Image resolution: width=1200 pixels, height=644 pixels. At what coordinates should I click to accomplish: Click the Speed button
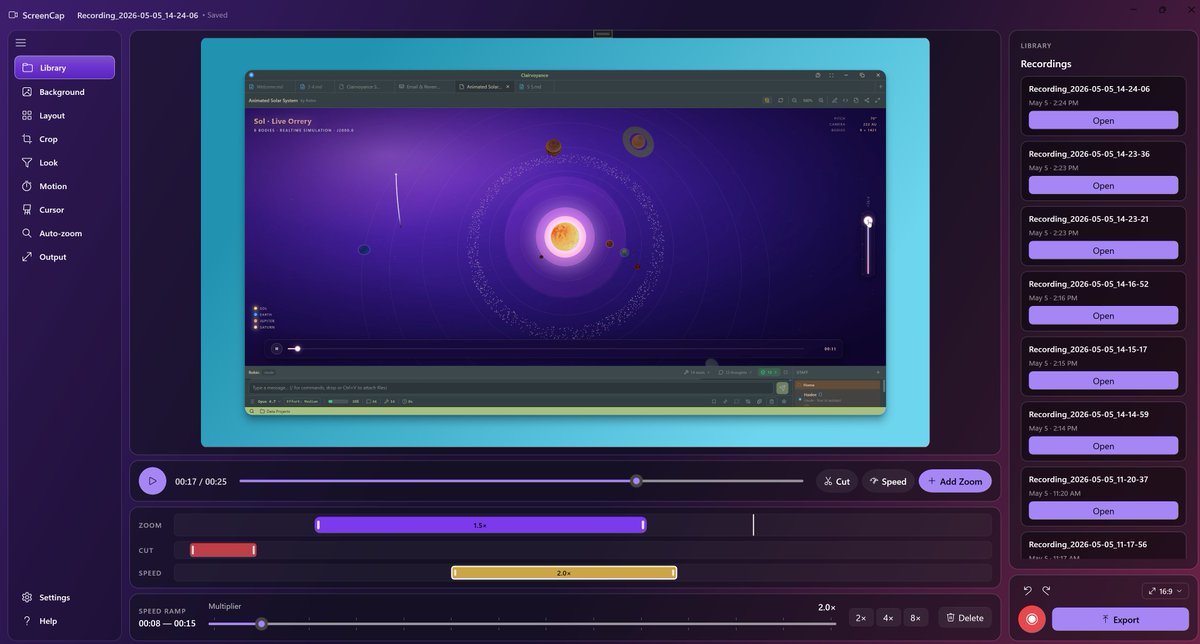888,481
